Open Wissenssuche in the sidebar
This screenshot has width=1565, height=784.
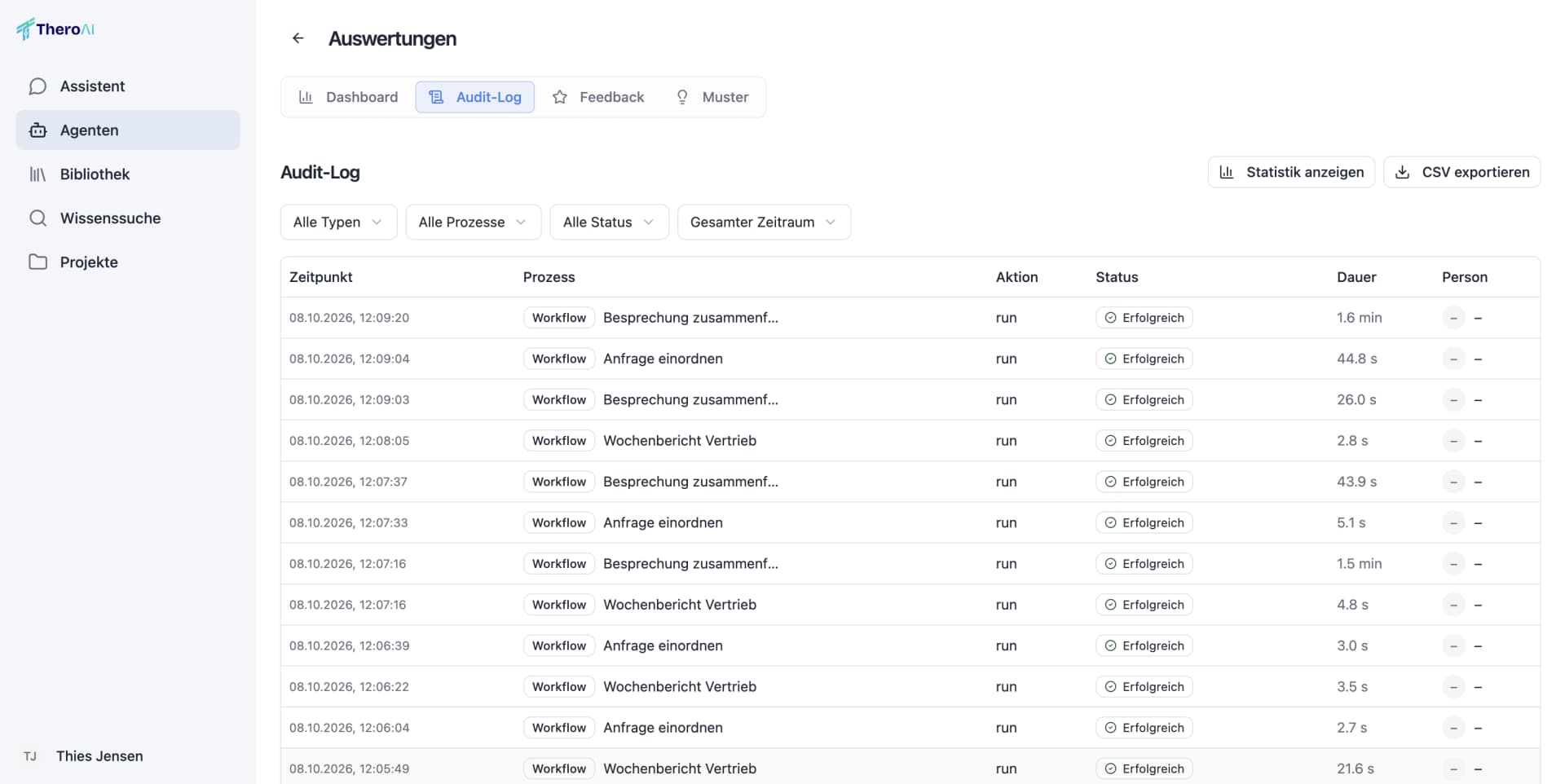pyautogui.click(x=128, y=218)
